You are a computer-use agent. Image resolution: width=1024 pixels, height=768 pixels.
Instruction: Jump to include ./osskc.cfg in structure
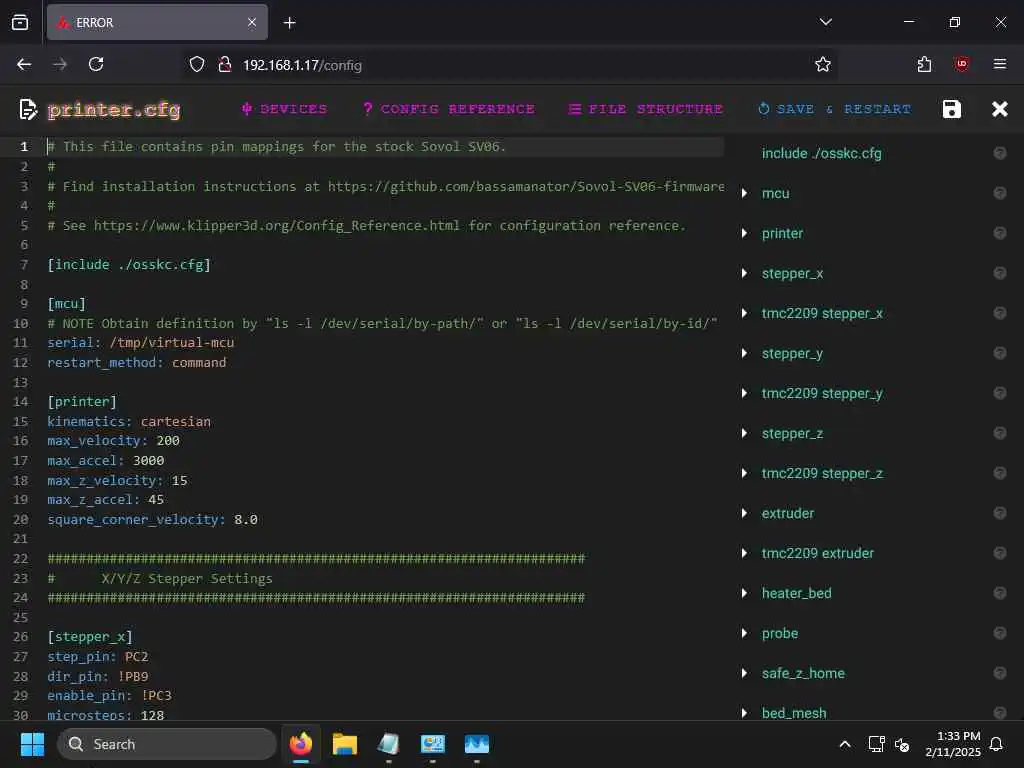(821, 153)
